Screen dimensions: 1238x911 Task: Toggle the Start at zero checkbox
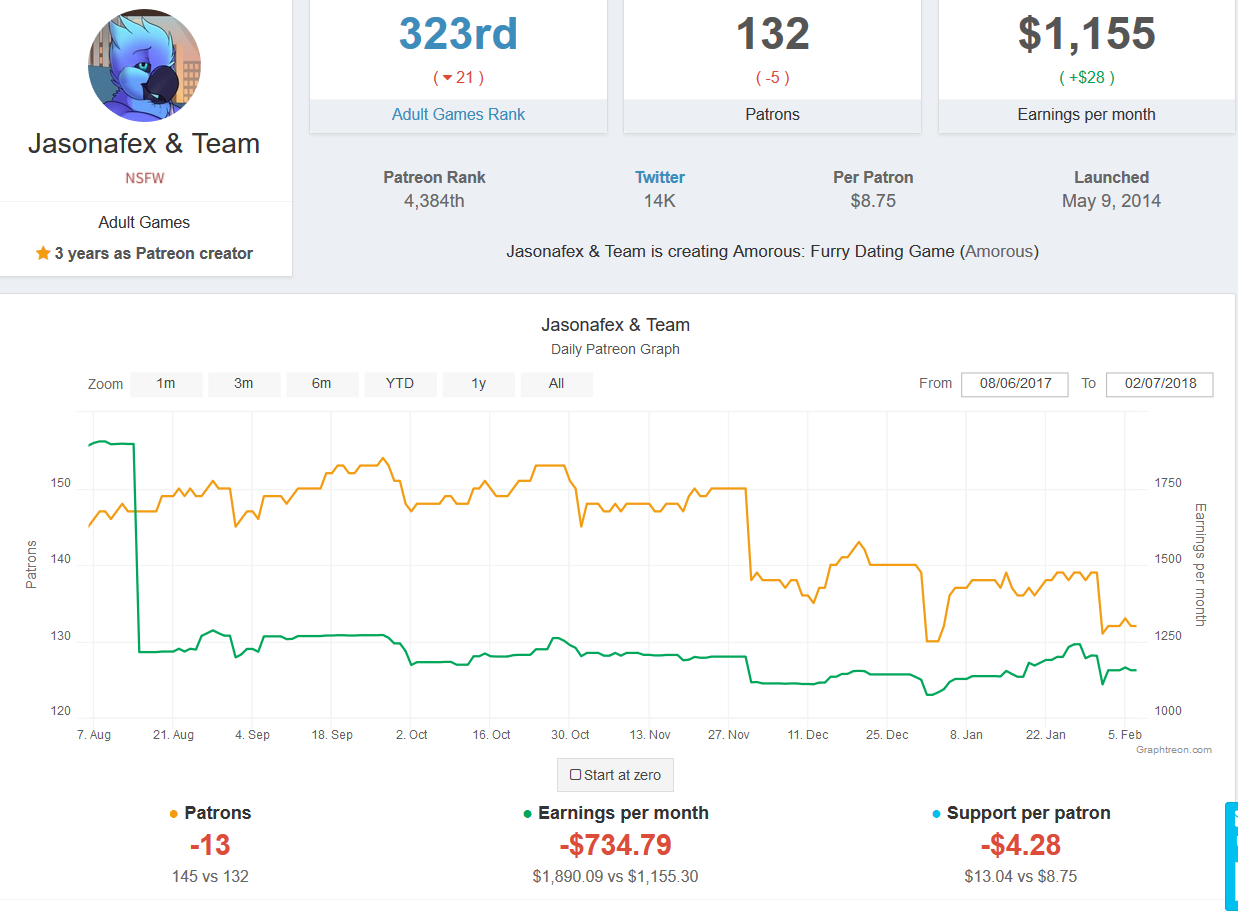(x=575, y=775)
